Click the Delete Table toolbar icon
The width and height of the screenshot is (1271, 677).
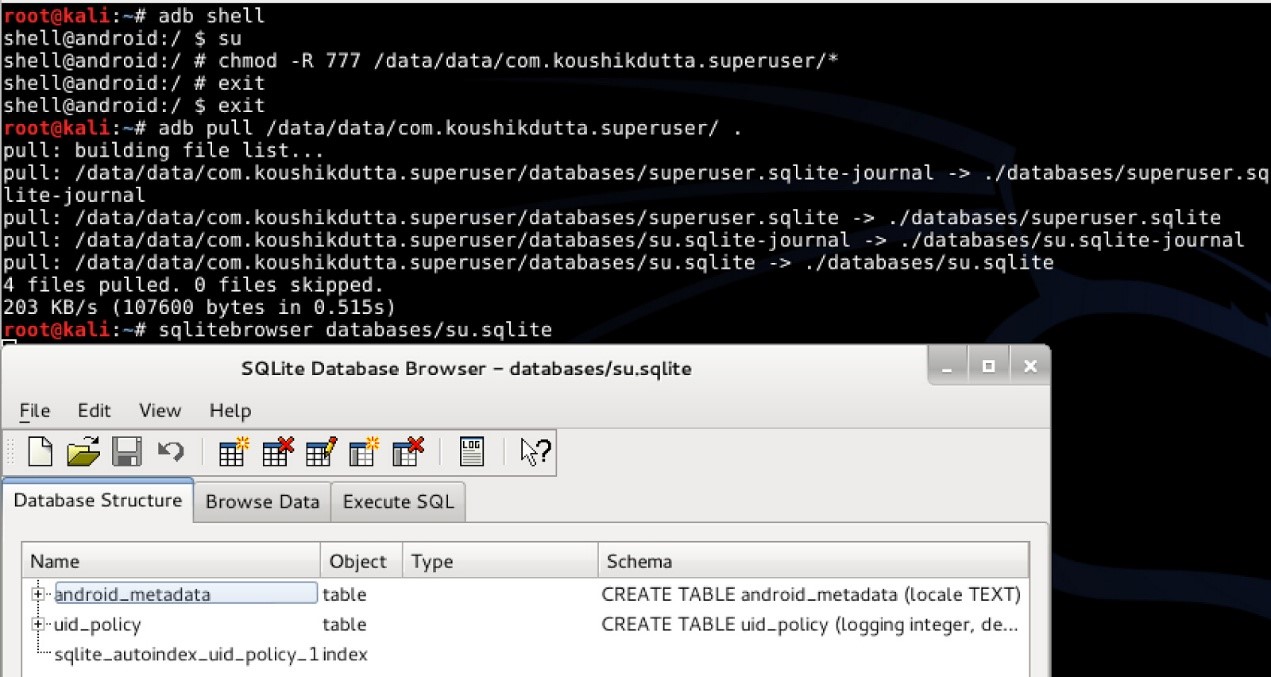click(277, 452)
